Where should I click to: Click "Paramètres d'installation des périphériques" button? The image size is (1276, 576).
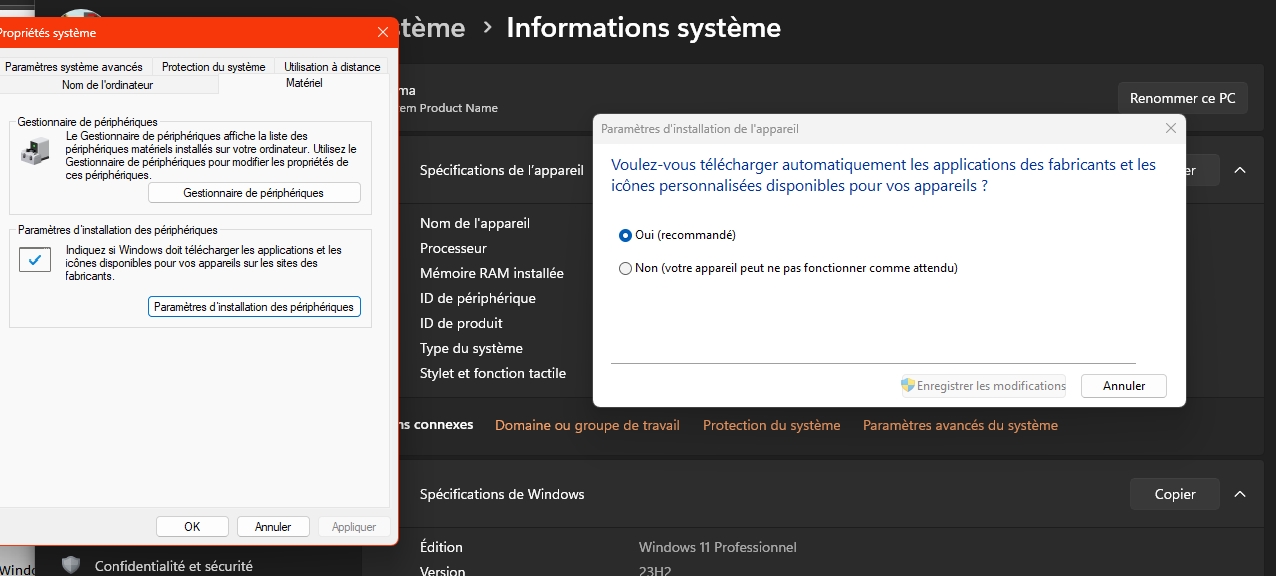(x=254, y=307)
